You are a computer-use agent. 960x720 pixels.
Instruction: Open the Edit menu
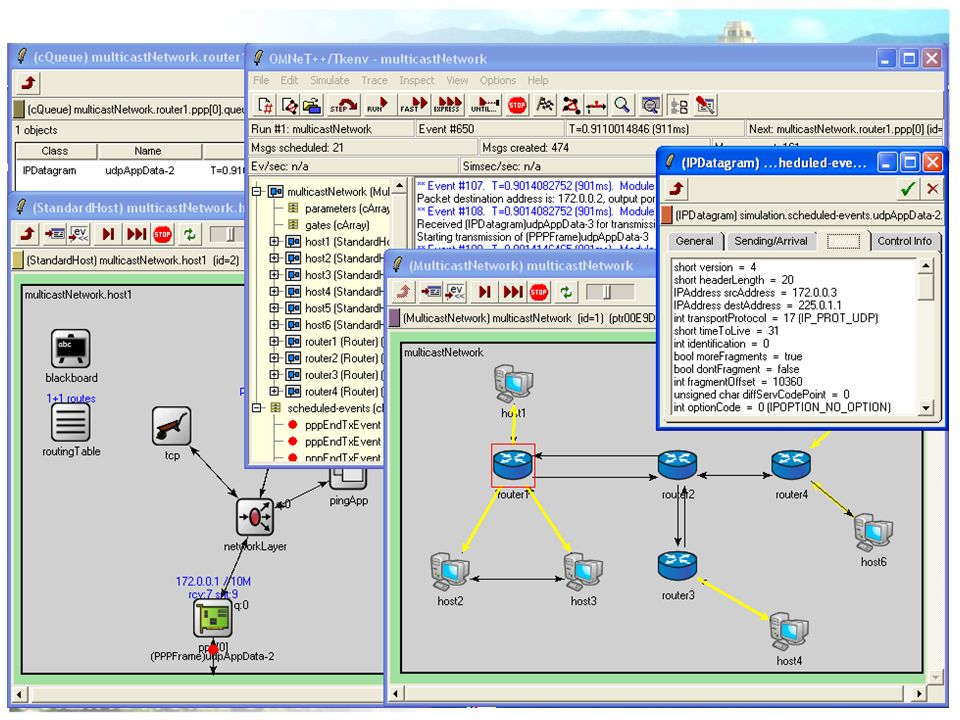coord(289,80)
